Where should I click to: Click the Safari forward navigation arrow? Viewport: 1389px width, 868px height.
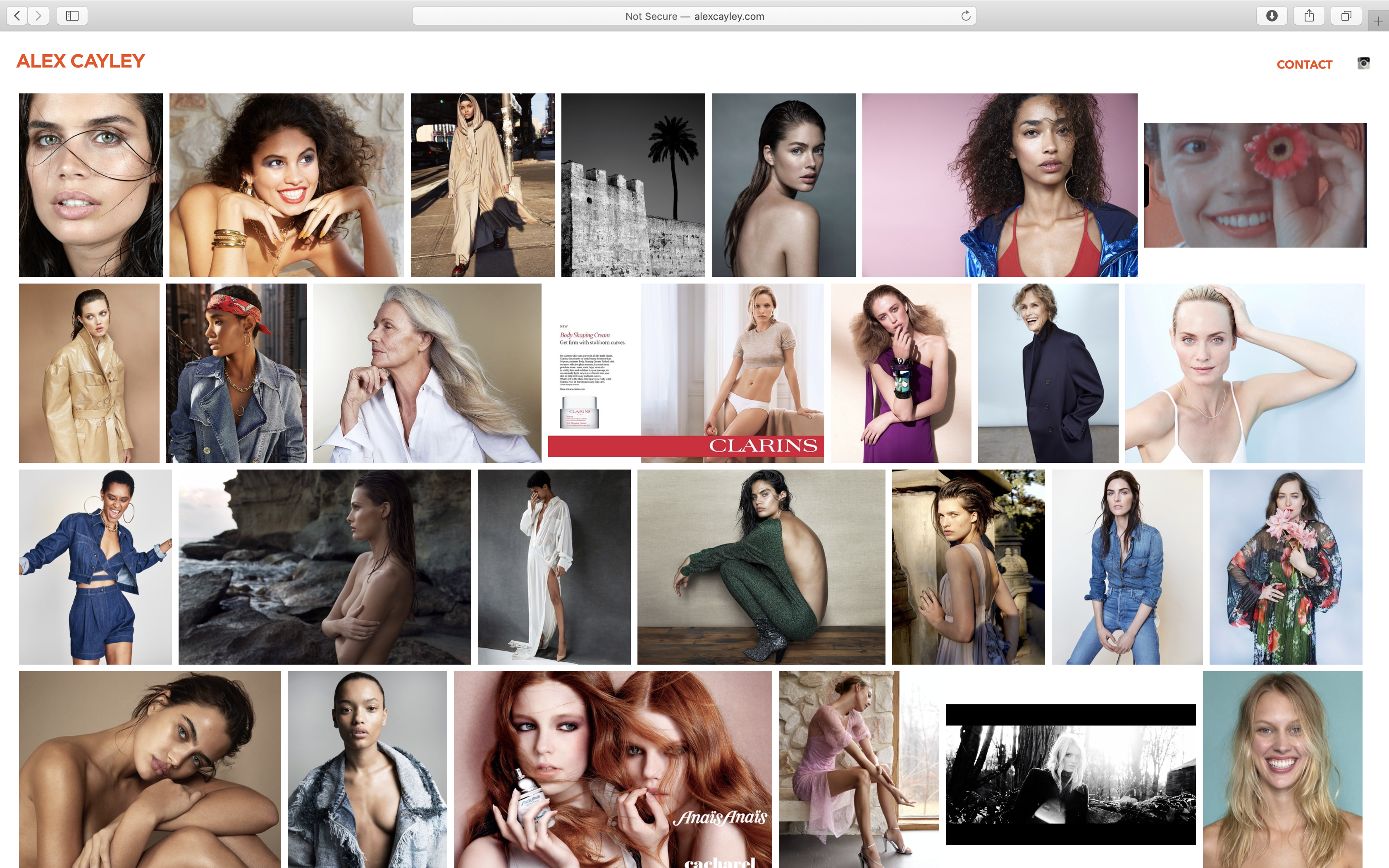(x=38, y=16)
